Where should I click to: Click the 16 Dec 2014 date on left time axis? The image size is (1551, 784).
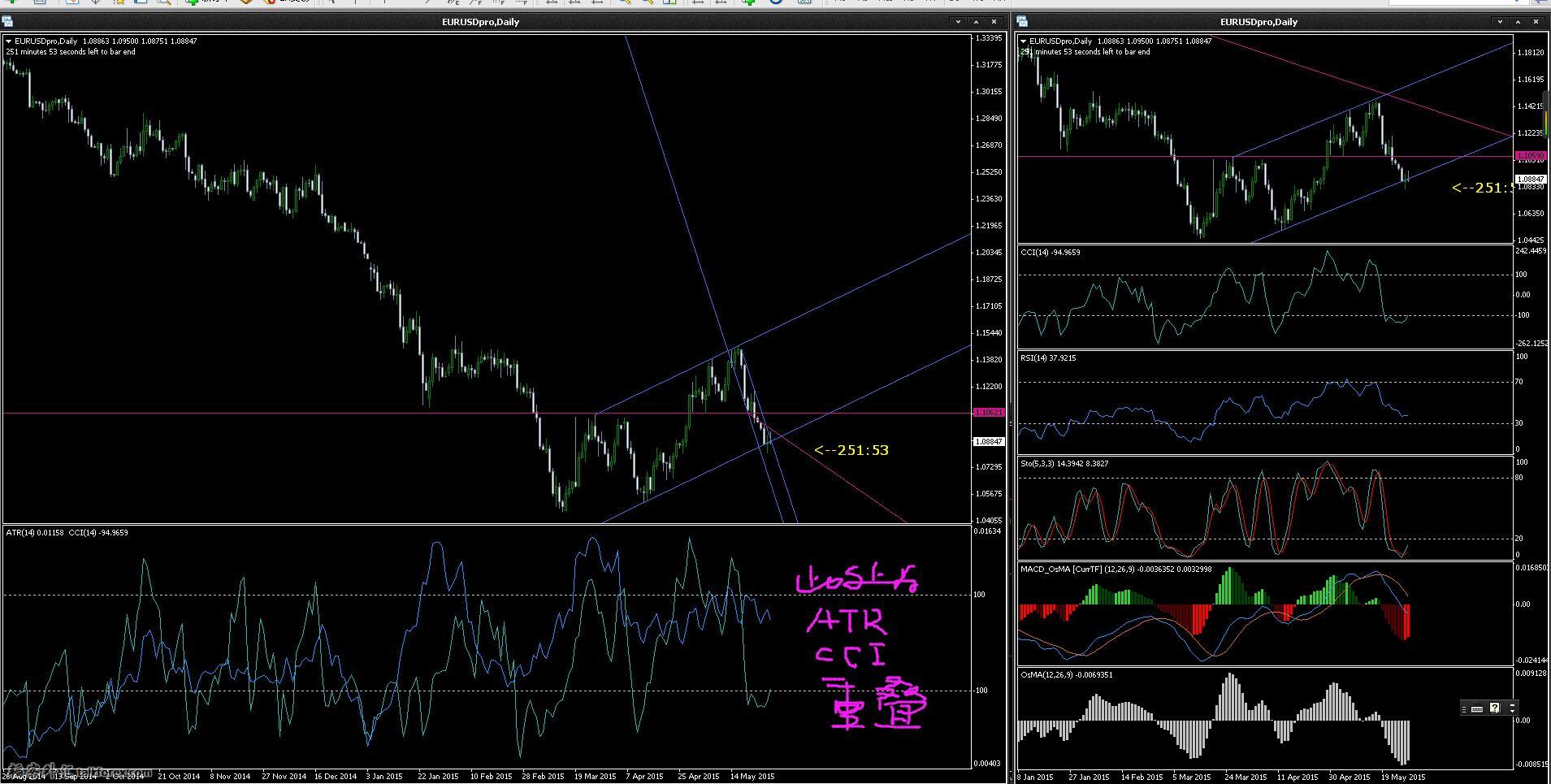click(336, 777)
